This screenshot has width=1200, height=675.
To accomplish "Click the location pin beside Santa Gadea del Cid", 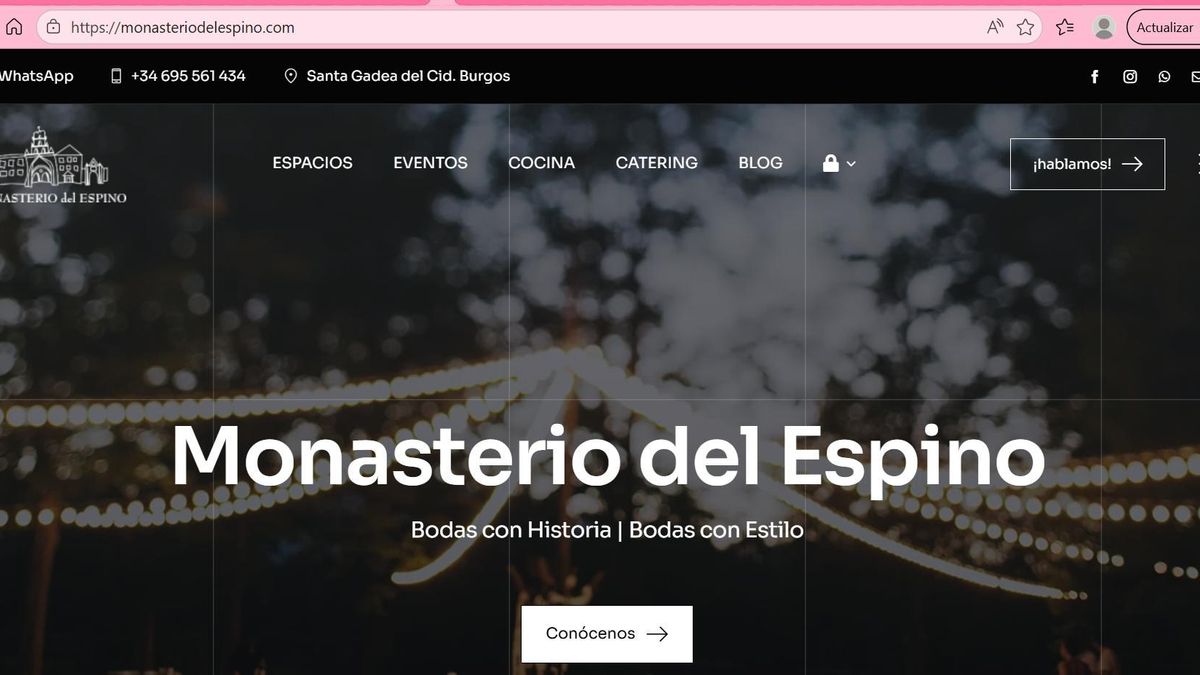I will click(290, 75).
